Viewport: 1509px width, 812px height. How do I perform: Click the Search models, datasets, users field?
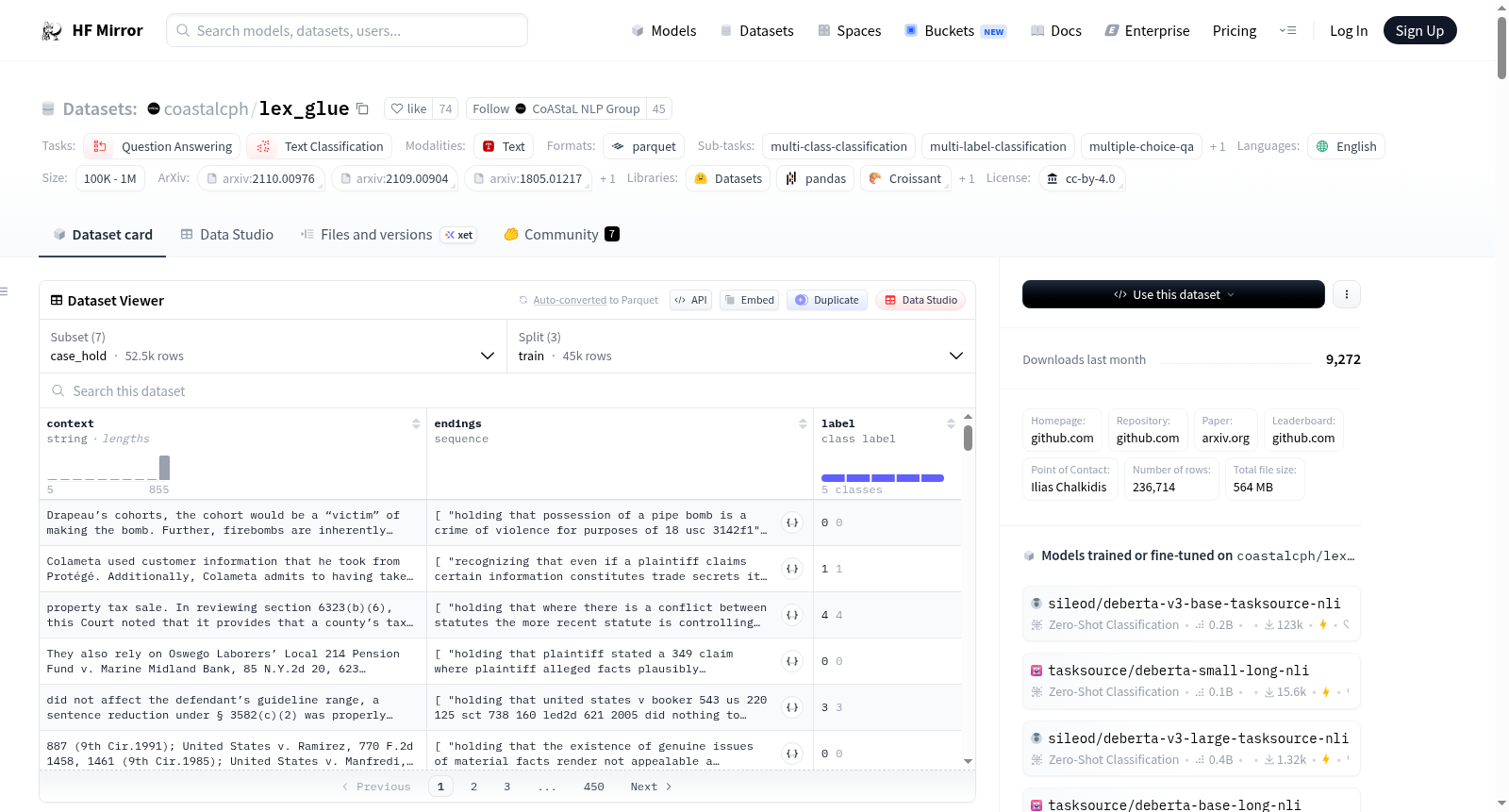(x=347, y=30)
